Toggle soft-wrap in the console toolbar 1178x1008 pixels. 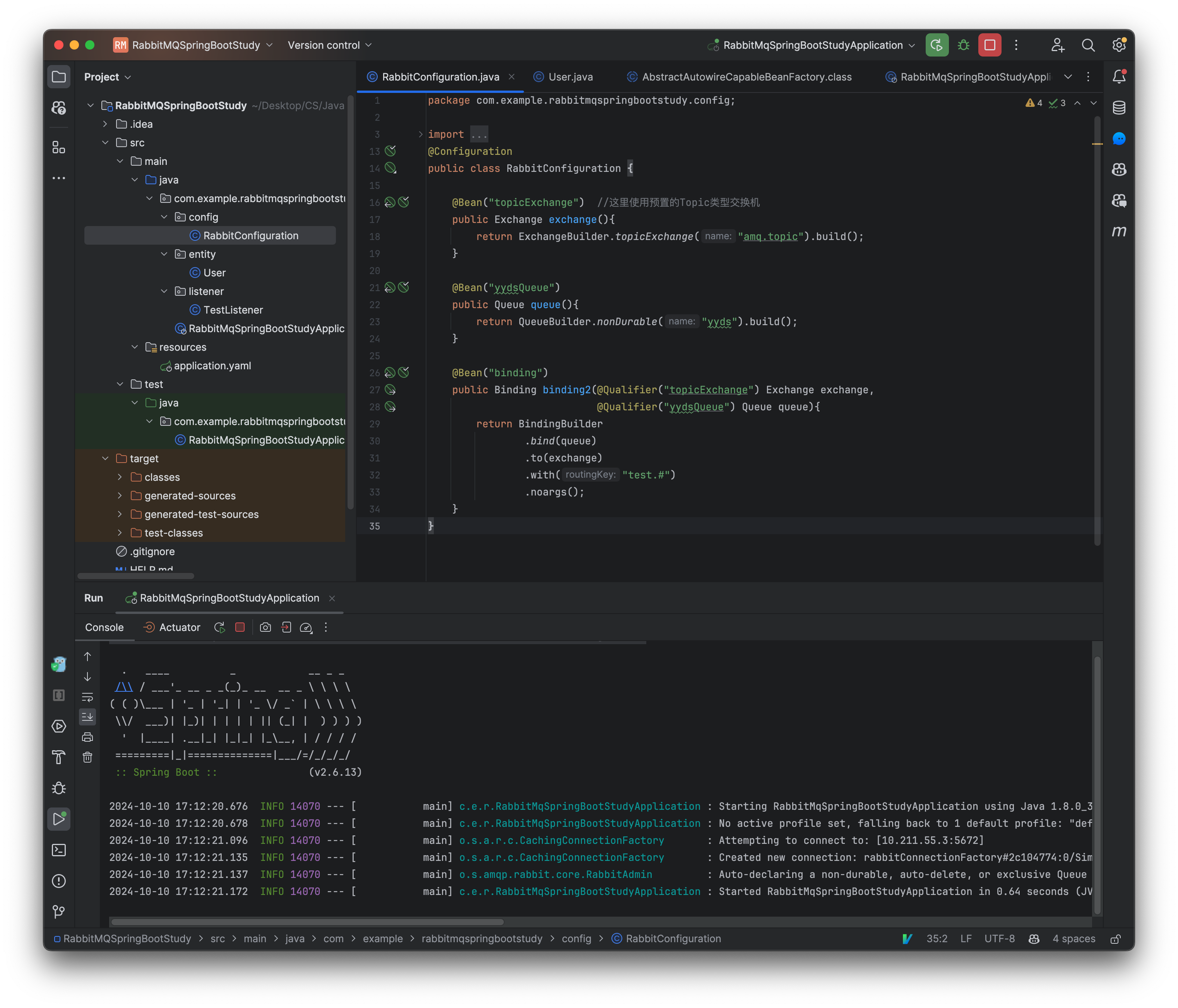pyautogui.click(x=87, y=697)
